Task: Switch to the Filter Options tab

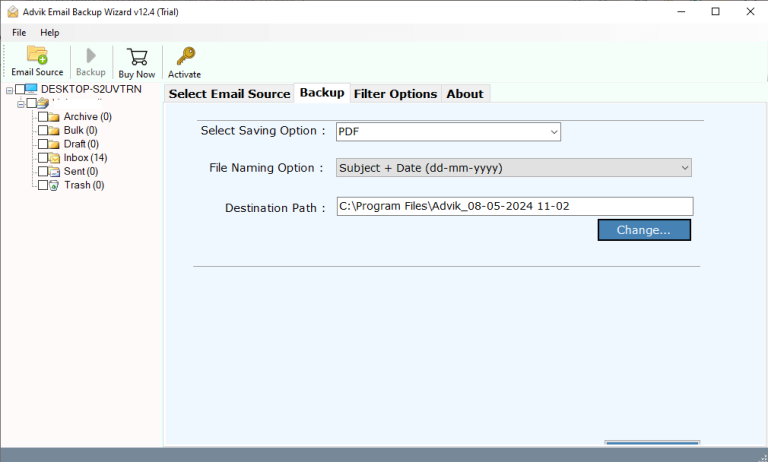Action: 395,93
